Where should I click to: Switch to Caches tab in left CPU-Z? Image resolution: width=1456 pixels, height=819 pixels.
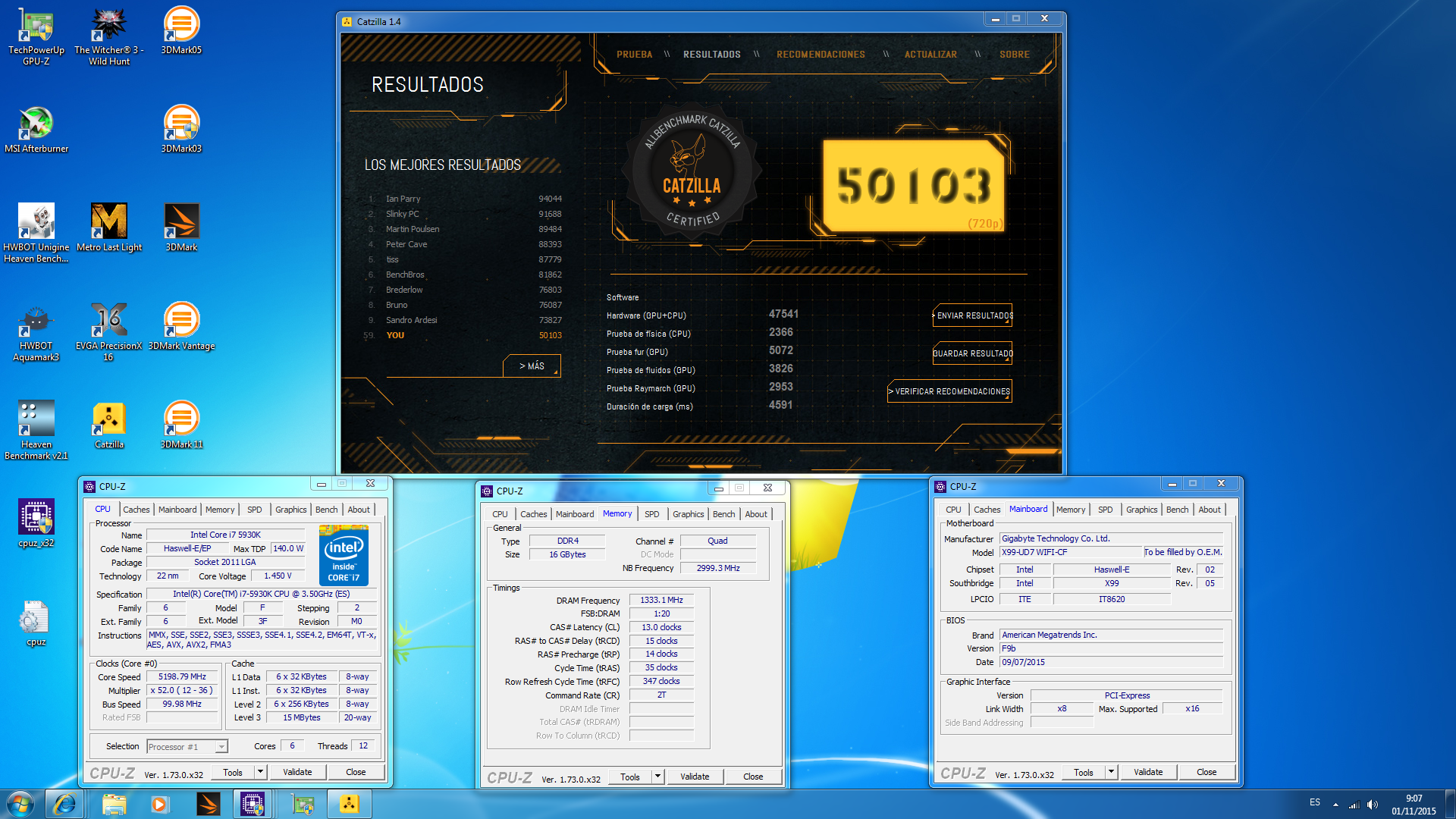(x=136, y=510)
